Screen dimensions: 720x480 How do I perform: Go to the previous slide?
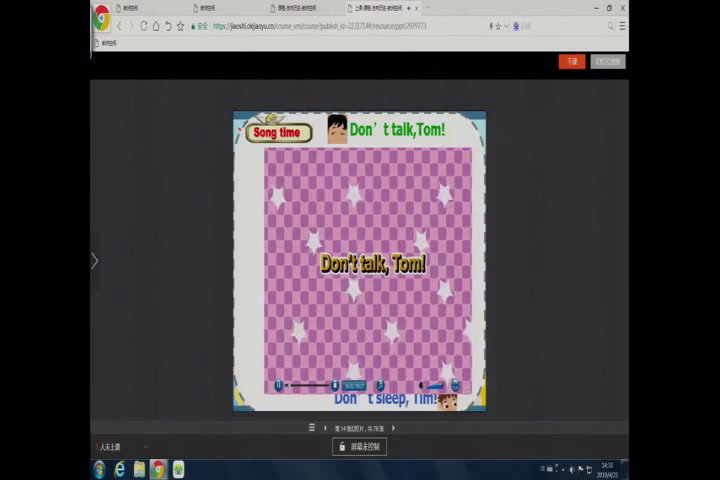325,428
